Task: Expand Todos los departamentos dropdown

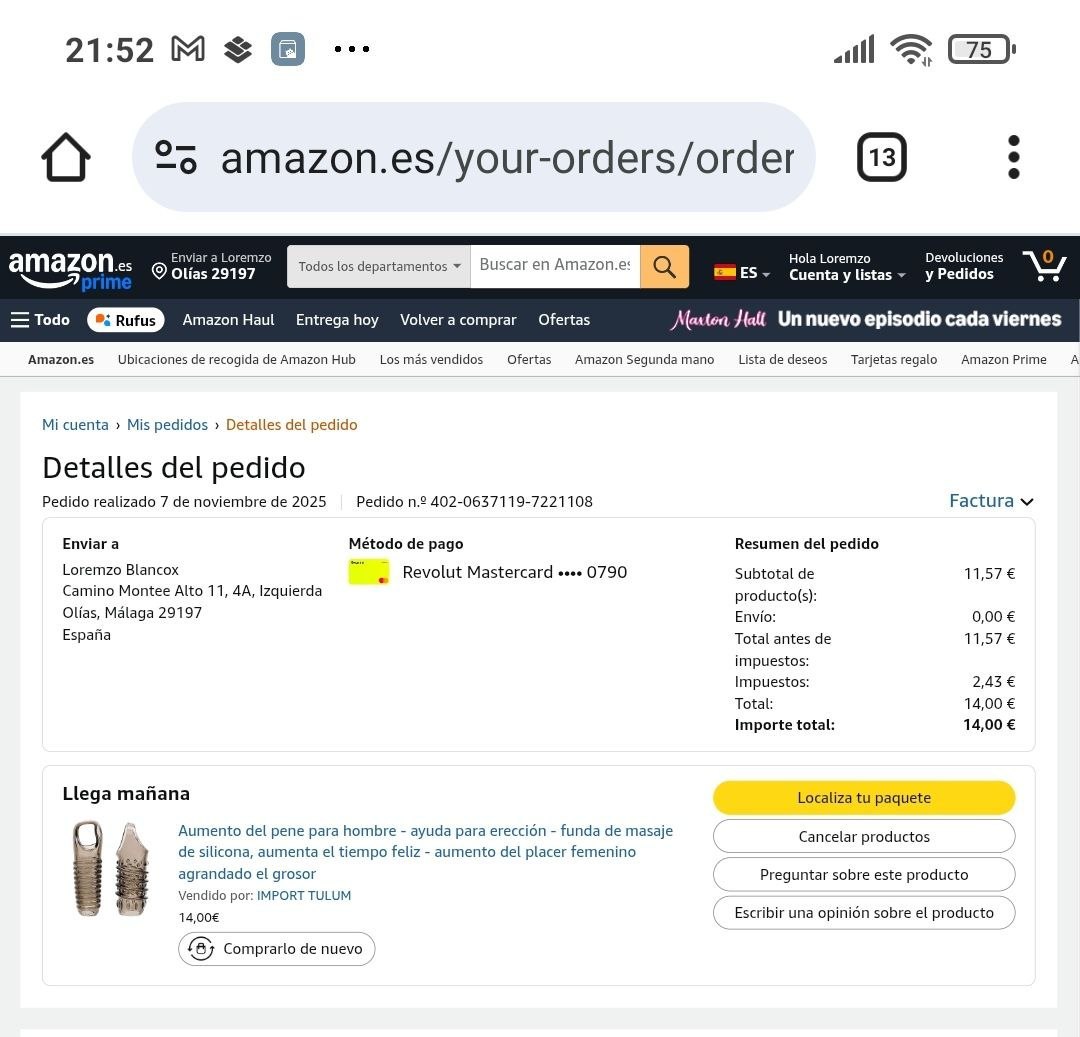Action: tap(378, 267)
